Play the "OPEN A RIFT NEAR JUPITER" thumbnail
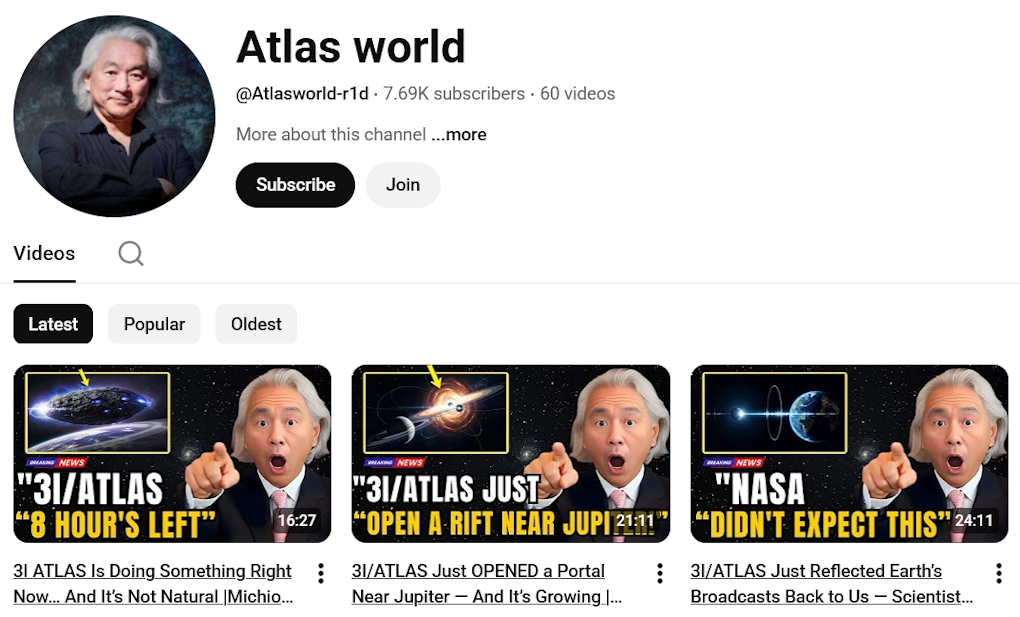The height and width of the screenshot is (617, 1020). click(x=510, y=453)
